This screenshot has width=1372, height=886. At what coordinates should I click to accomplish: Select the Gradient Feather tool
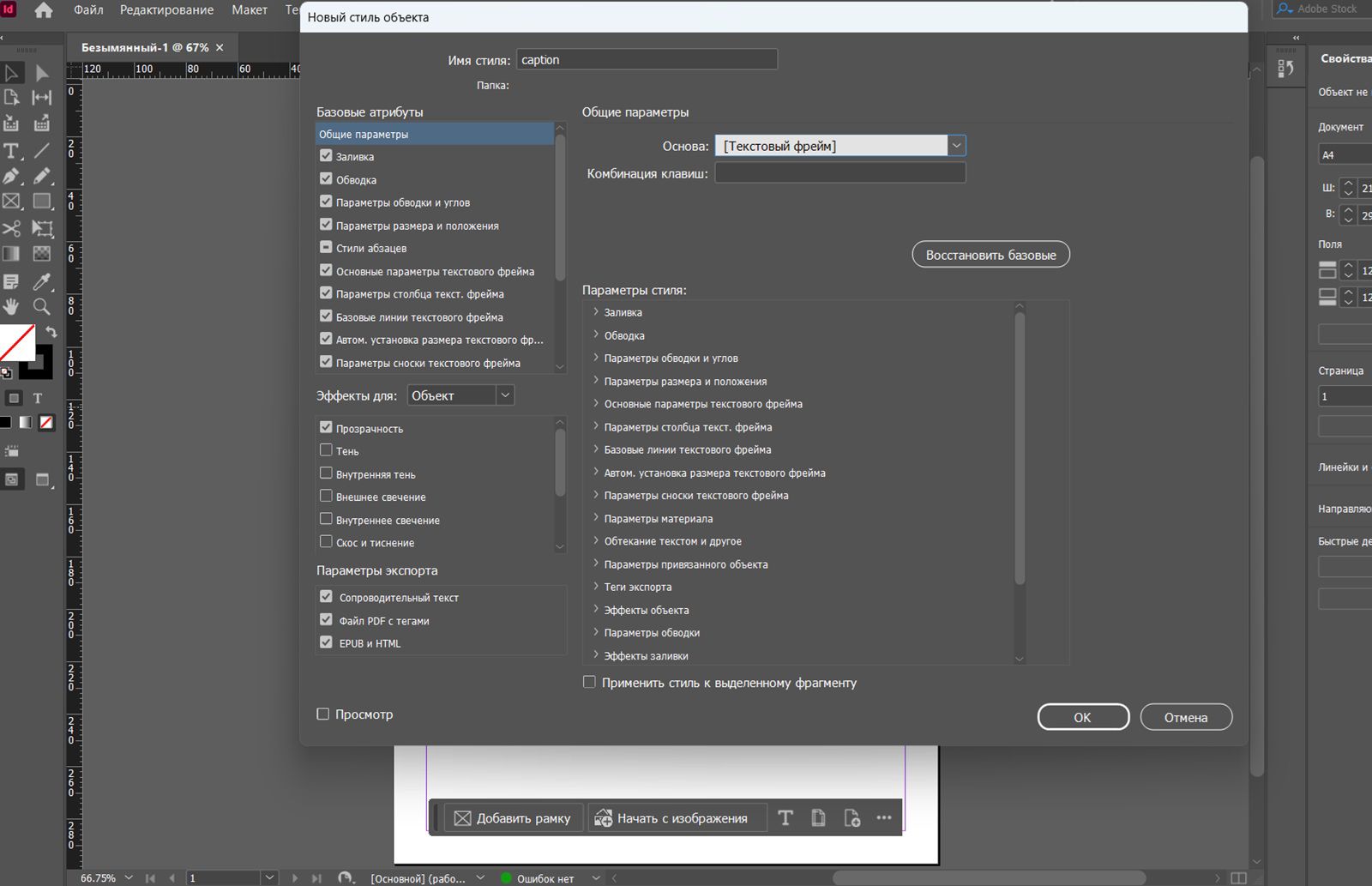click(x=41, y=254)
